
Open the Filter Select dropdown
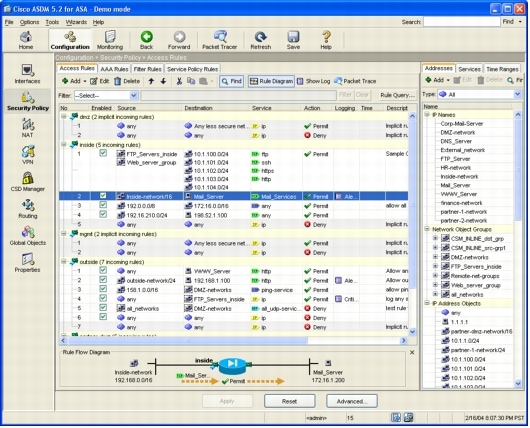click(x=106, y=96)
